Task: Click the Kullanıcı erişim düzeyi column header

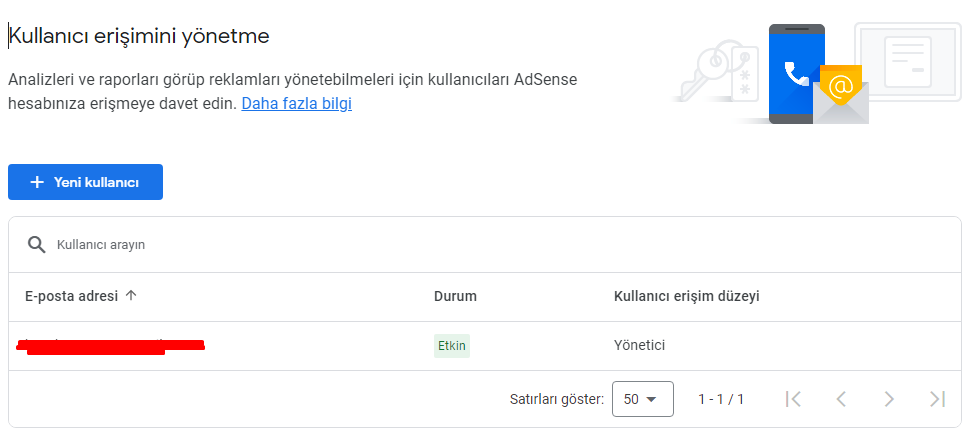Action: (x=687, y=296)
